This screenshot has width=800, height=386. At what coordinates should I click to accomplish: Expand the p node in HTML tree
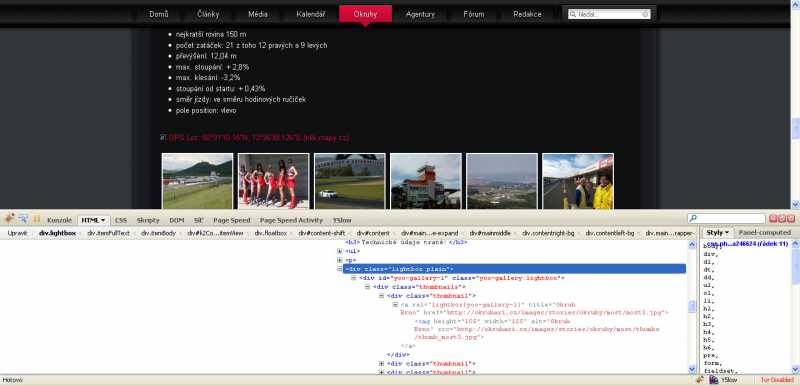point(340,260)
